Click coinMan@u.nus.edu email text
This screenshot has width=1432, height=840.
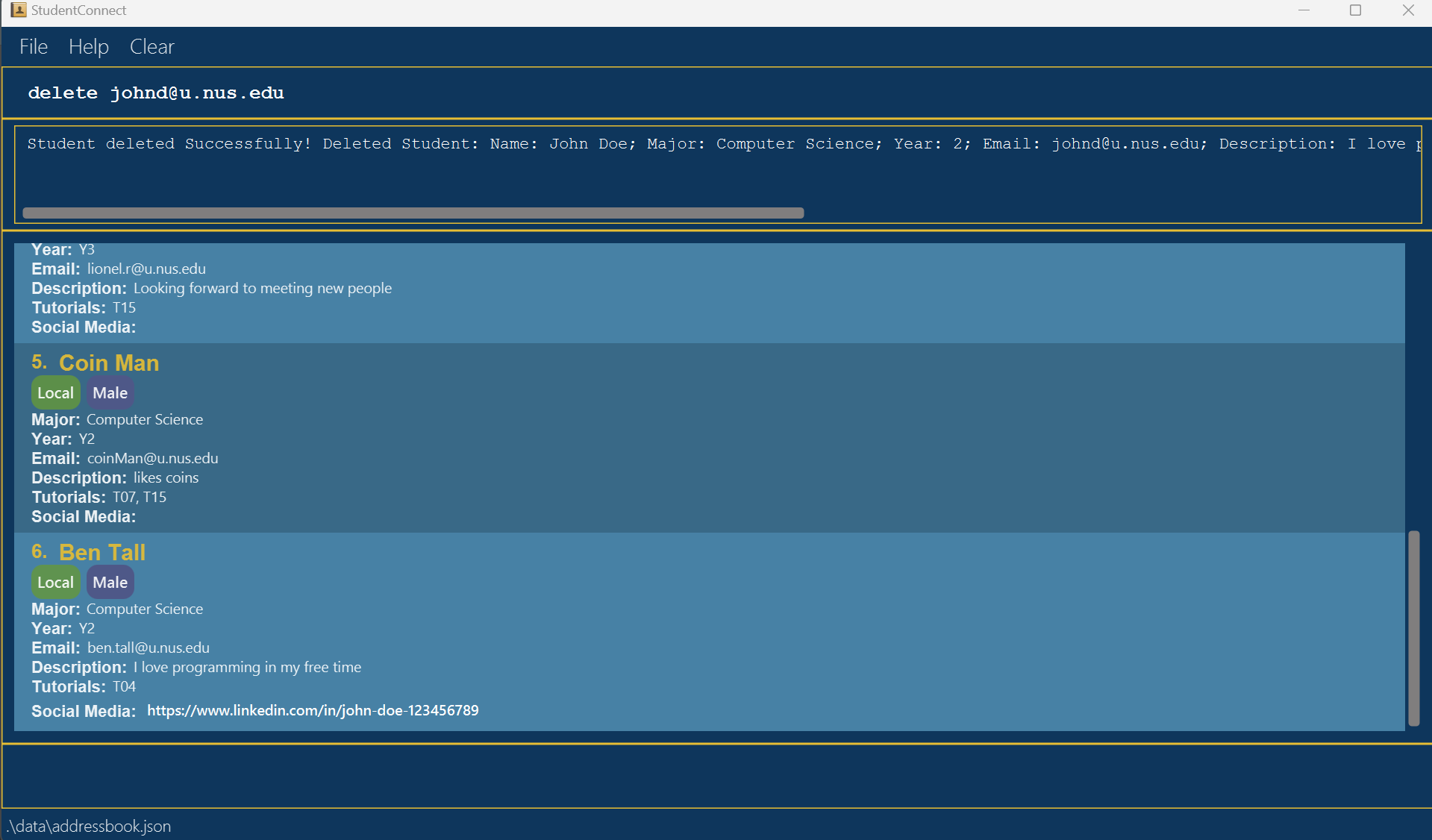(x=152, y=458)
